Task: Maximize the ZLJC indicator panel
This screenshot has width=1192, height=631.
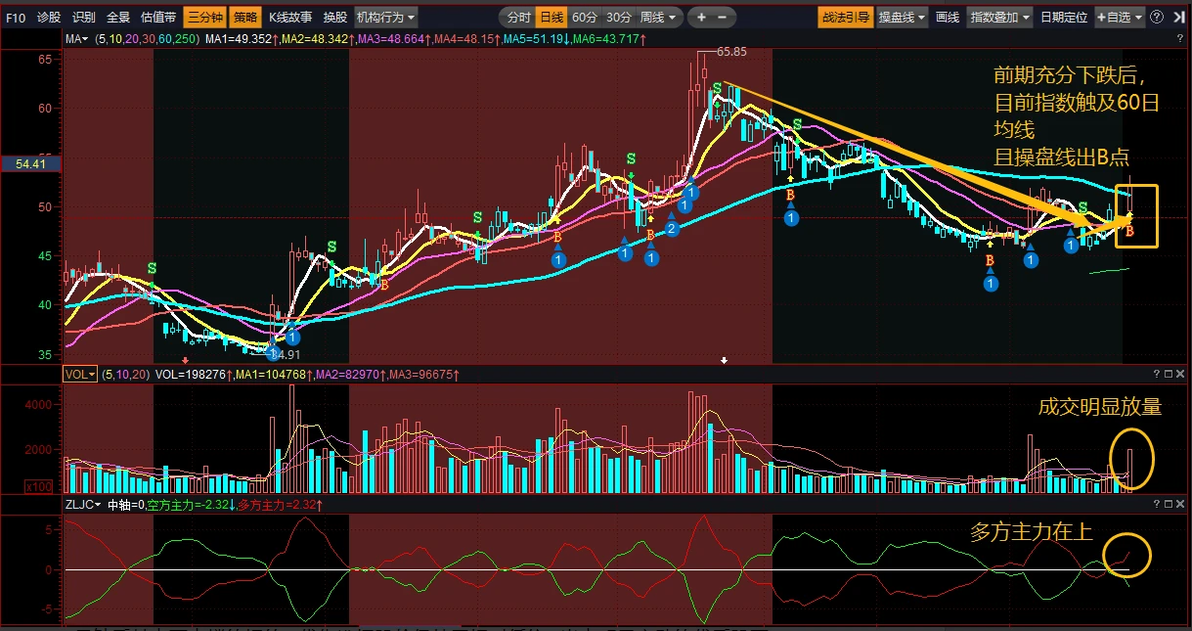Action: [x=1168, y=504]
